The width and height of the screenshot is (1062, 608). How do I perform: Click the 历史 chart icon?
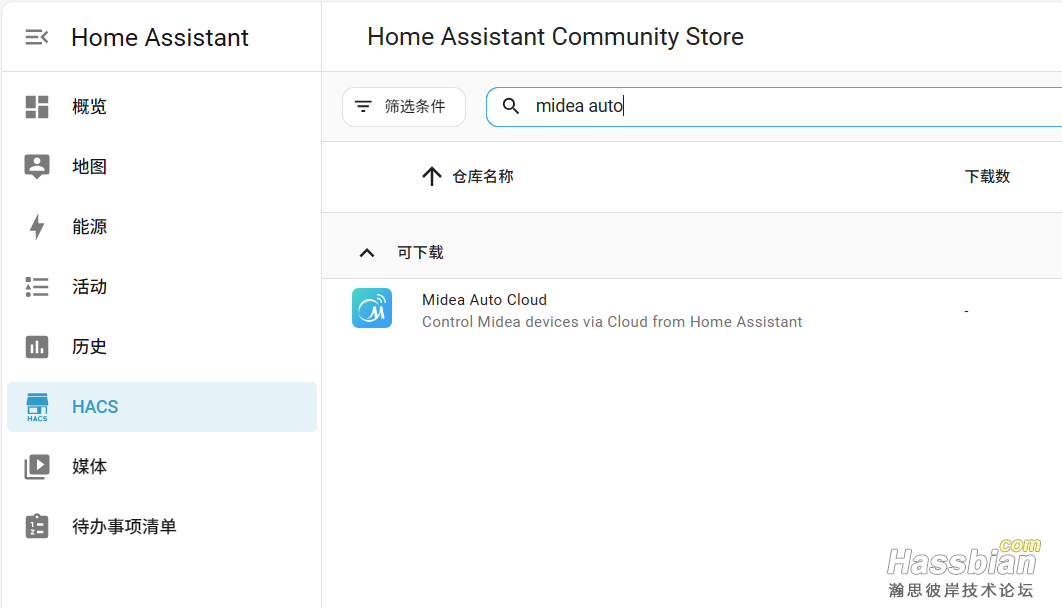pos(37,347)
